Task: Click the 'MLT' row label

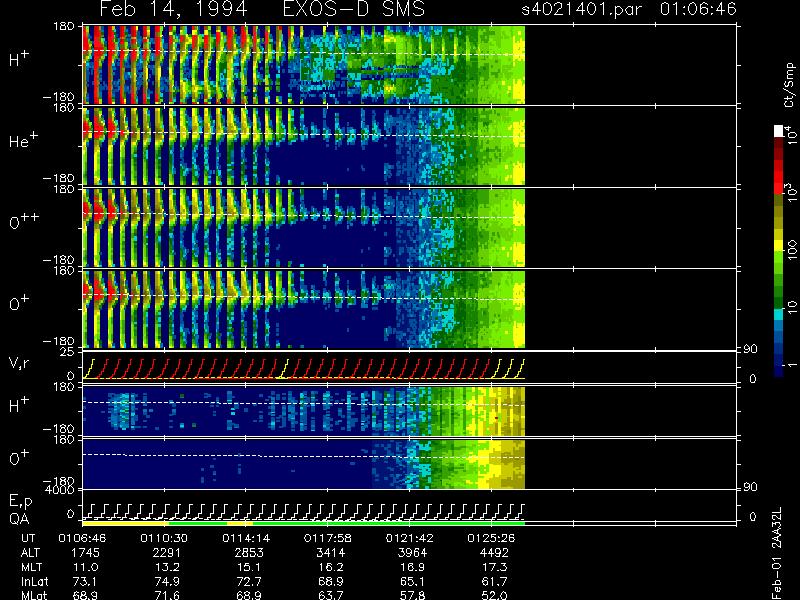Action: tap(31, 567)
